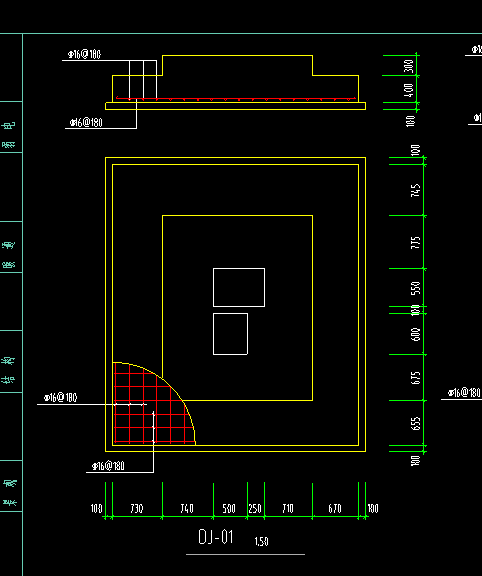Screen dimensions: 482x576
Task: Click the 100 dimension directly below the 400 dimension
Action: point(410,121)
